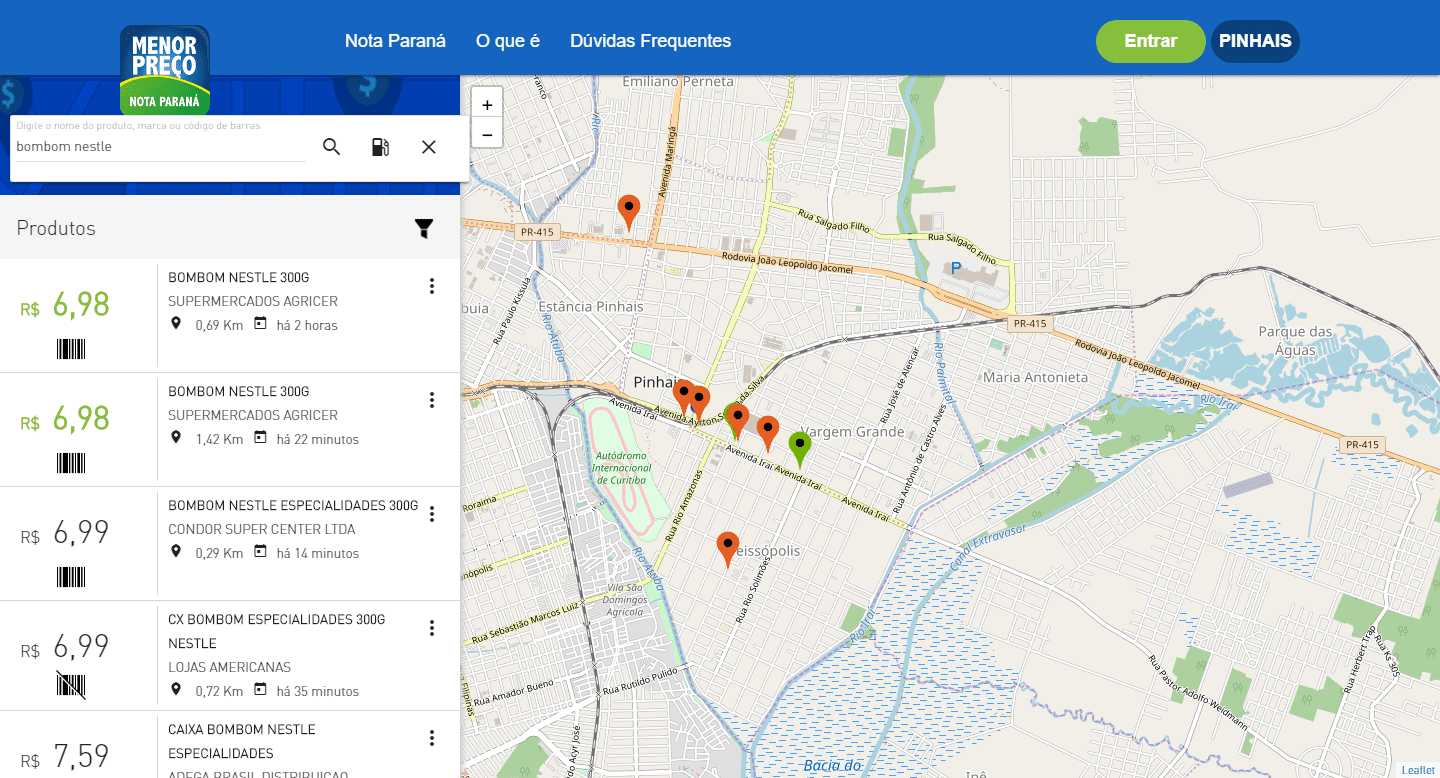Open the Nota Paraná menu item
This screenshot has width=1440, height=778.
395,41
